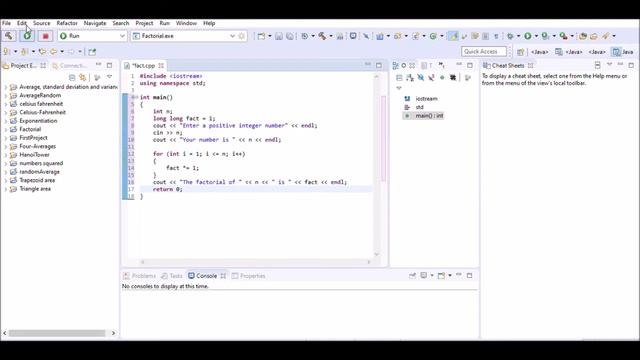Viewport: 640px width, 360px height.
Task: Open the Refactor menu
Action: click(67, 23)
